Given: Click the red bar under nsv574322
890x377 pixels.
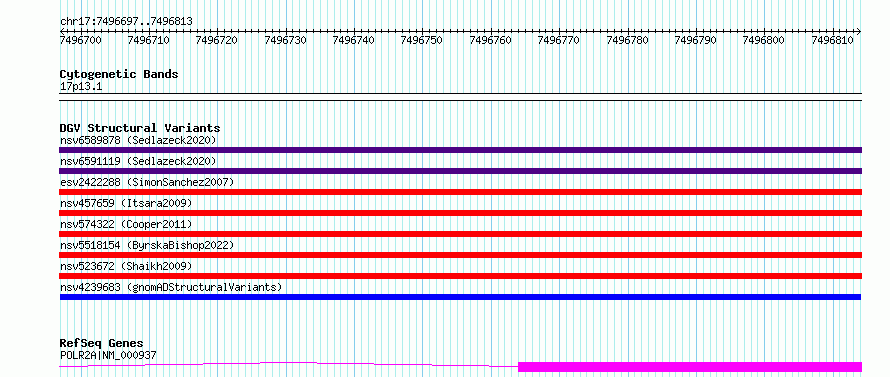Looking at the screenshot, I should tap(460, 234).
